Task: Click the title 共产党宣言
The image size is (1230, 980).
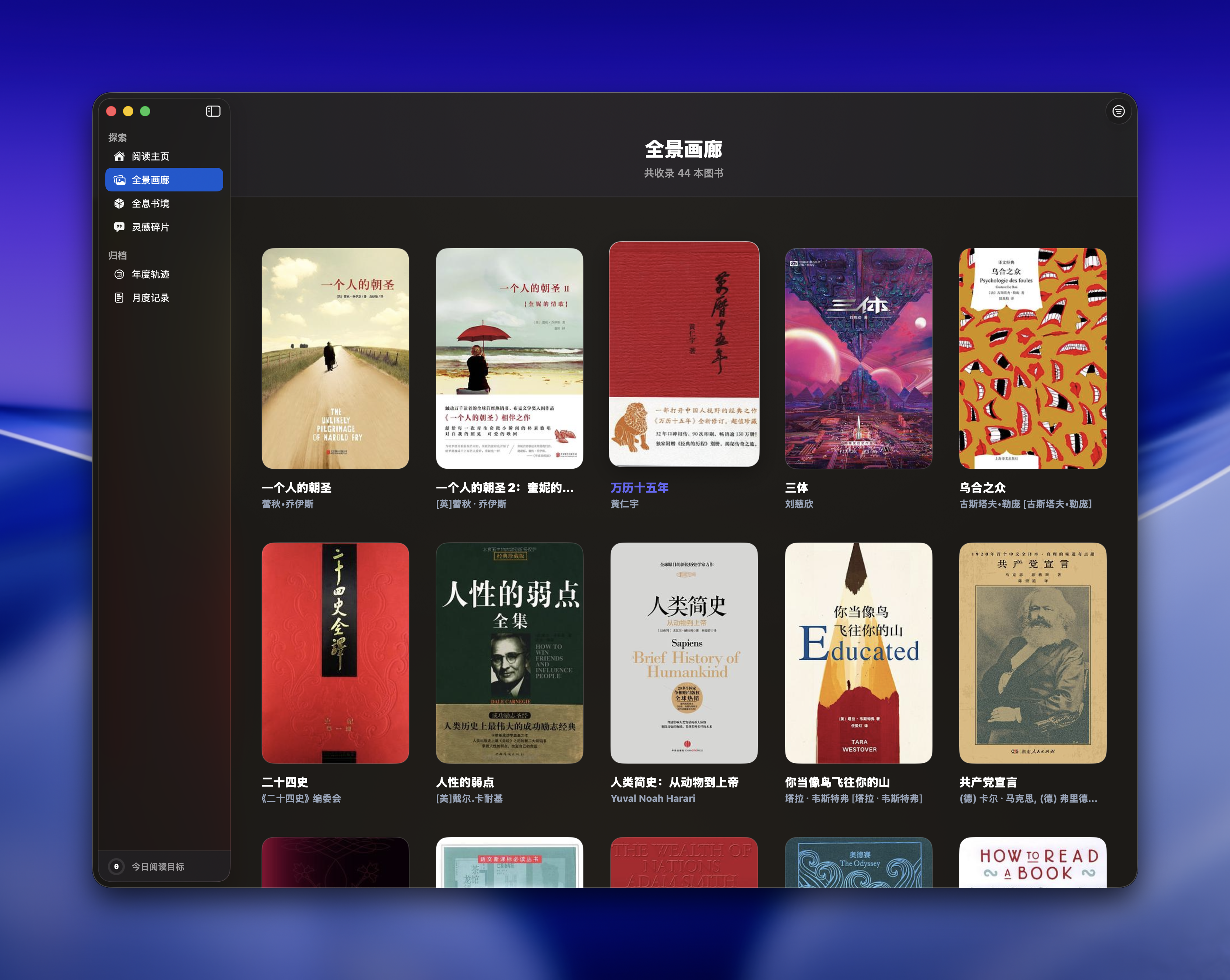Action: [x=988, y=782]
